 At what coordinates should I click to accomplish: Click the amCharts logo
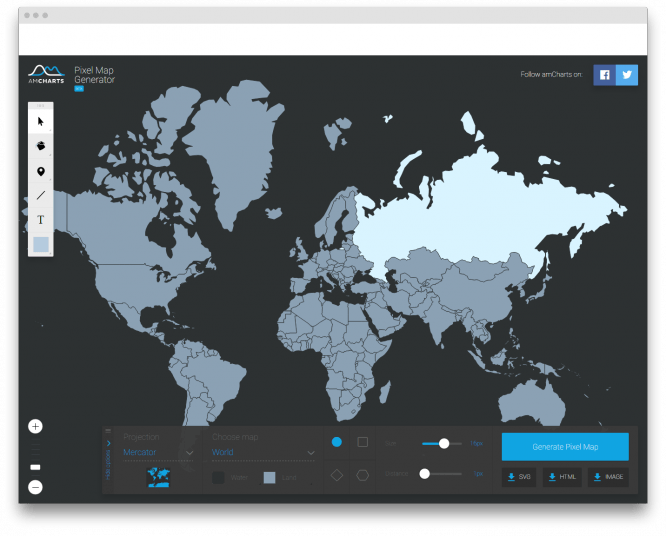coord(46,74)
